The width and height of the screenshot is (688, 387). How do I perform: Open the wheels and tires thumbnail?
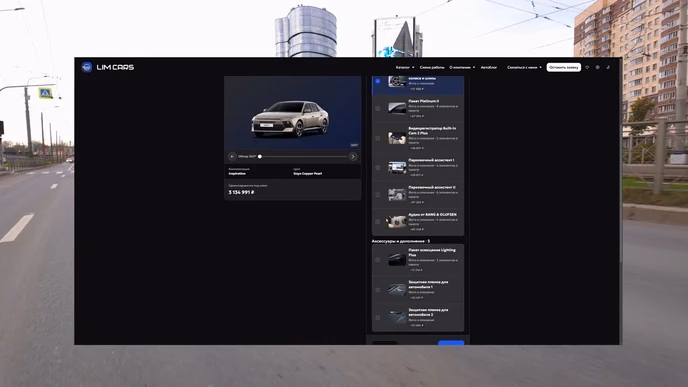click(x=397, y=81)
